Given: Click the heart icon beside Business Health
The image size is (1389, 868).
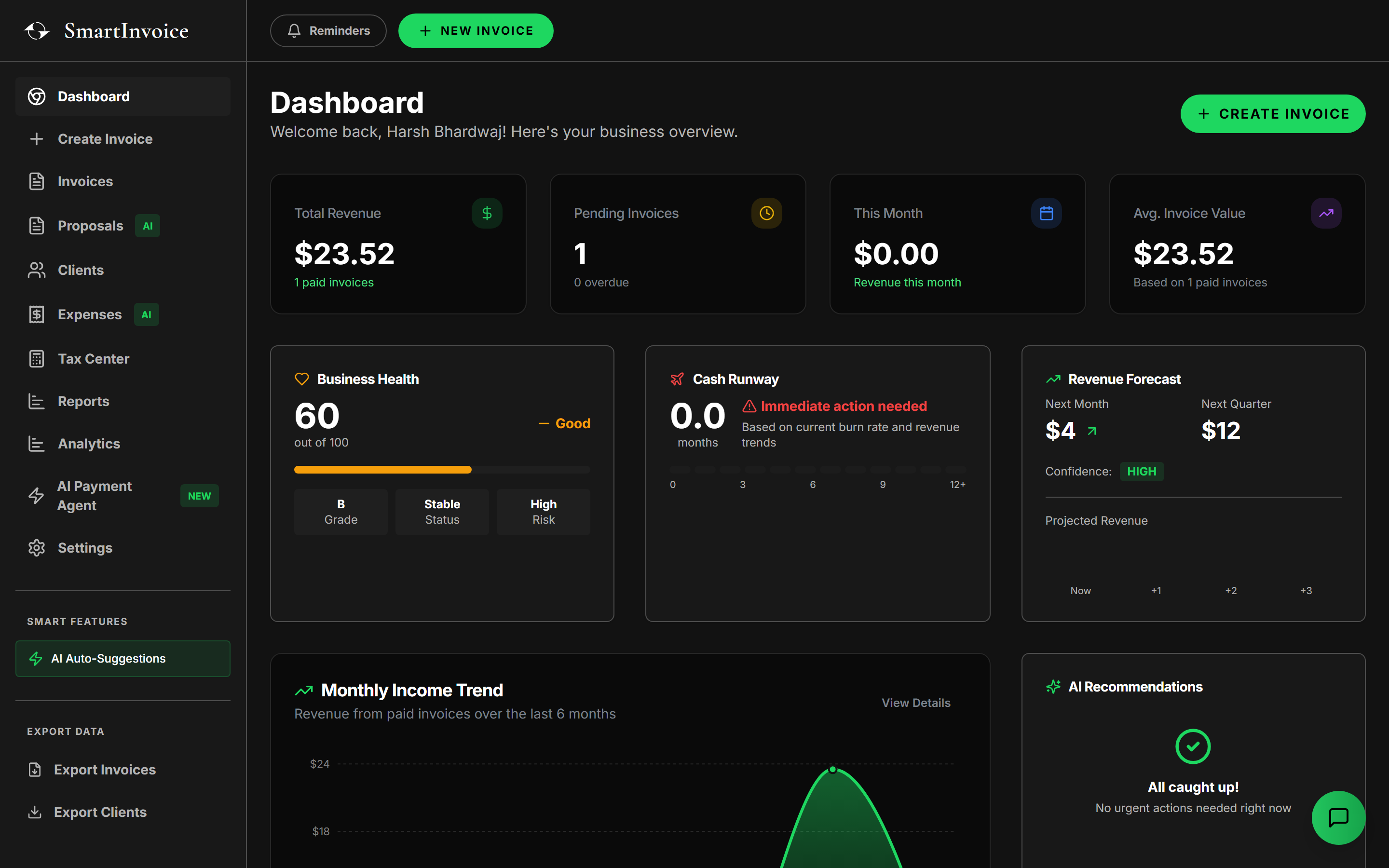Looking at the screenshot, I should pos(302,379).
